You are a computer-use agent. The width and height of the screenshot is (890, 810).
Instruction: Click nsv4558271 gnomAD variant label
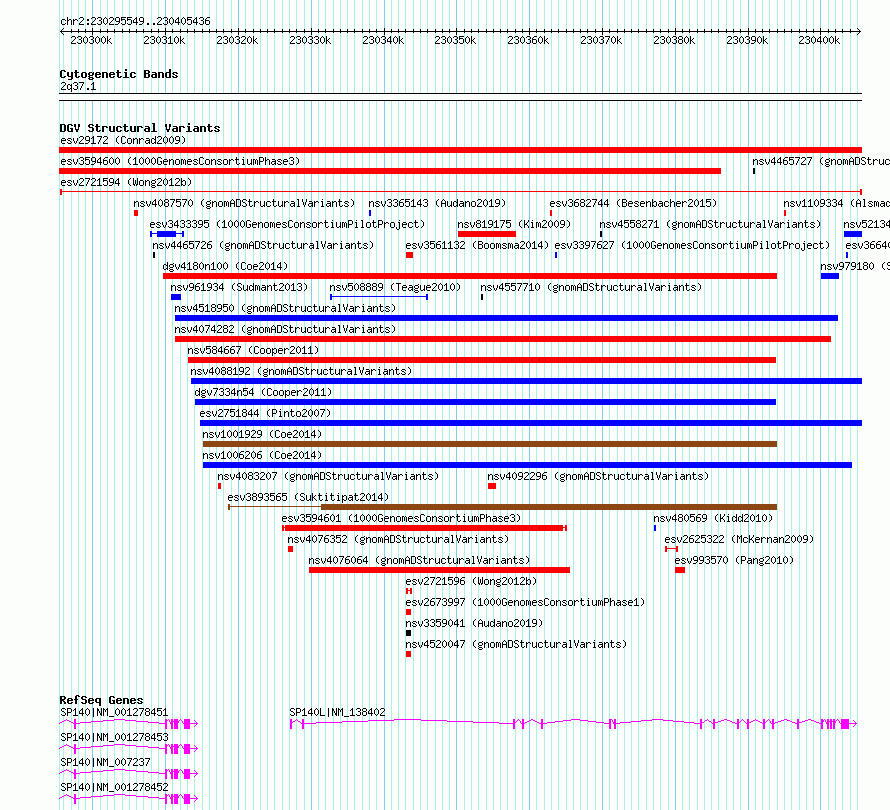710,224
